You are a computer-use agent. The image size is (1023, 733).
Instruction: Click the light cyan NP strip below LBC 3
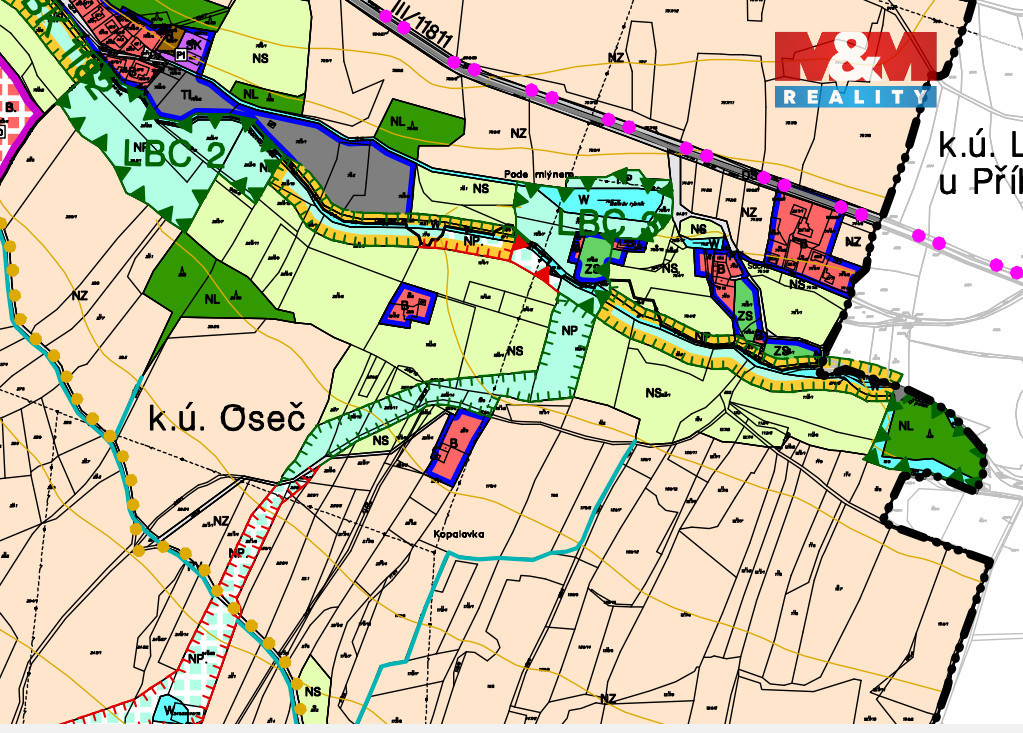coord(570,330)
